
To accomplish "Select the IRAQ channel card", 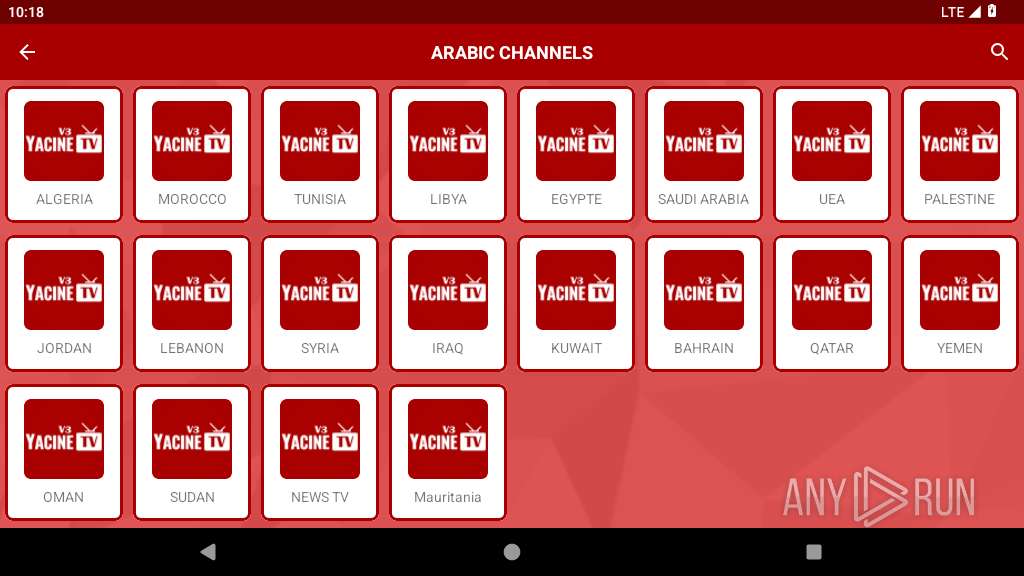I will [x=448, y=304].
